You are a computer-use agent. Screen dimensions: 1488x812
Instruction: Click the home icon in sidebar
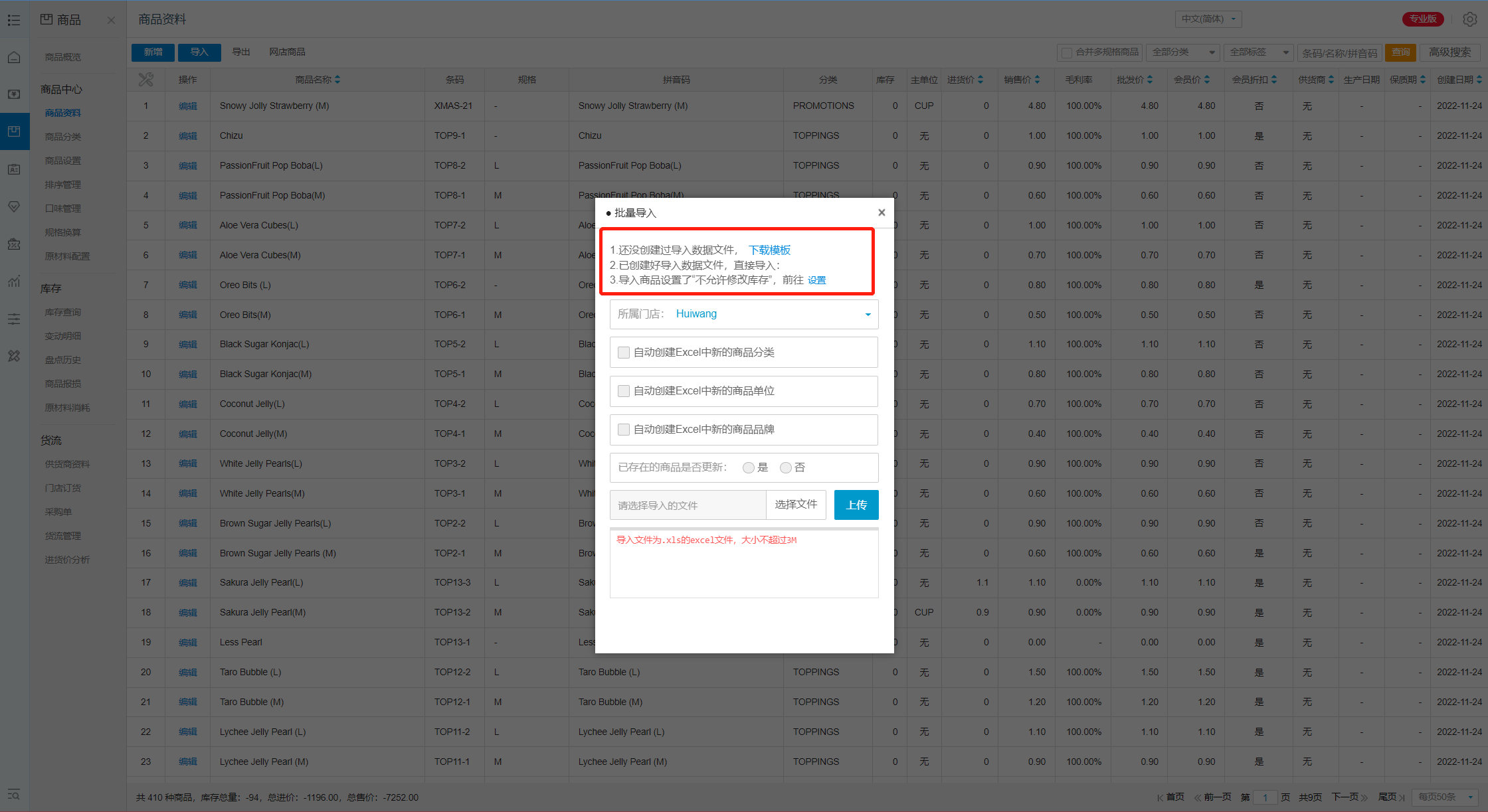click(x=14, y=57)
